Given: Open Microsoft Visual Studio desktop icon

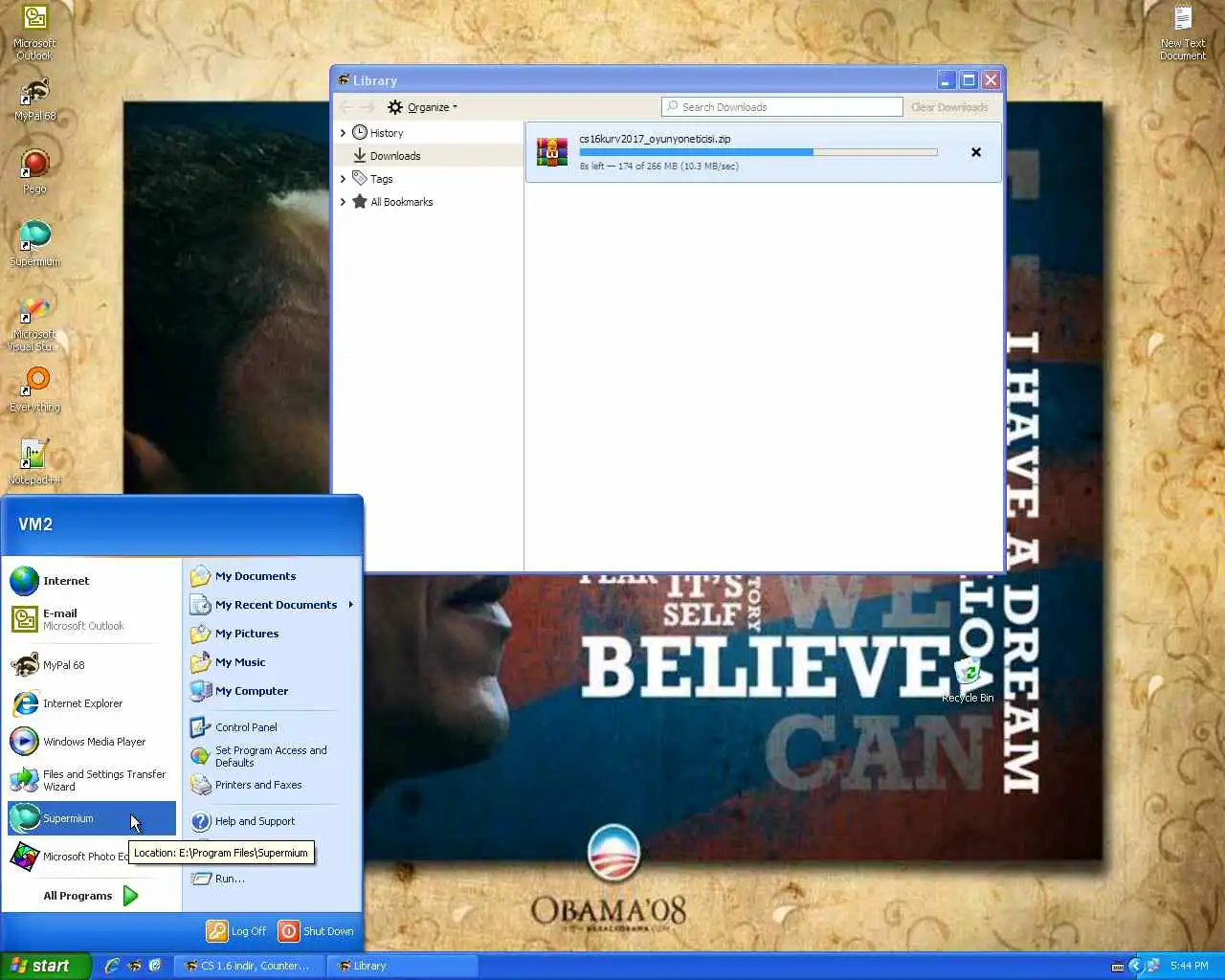Looking at the screenshot, I should (x=34, y=323).
